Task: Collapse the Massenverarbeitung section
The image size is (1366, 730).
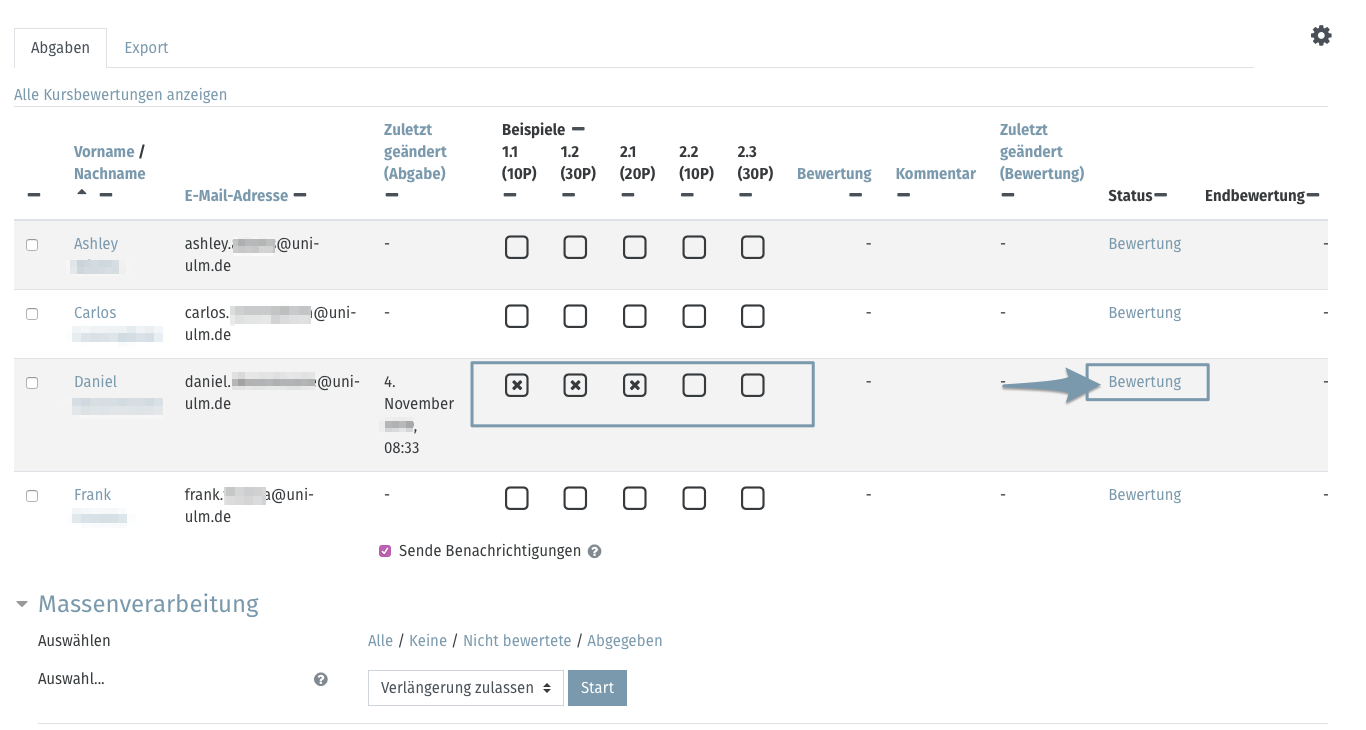Action: point(137,604)
